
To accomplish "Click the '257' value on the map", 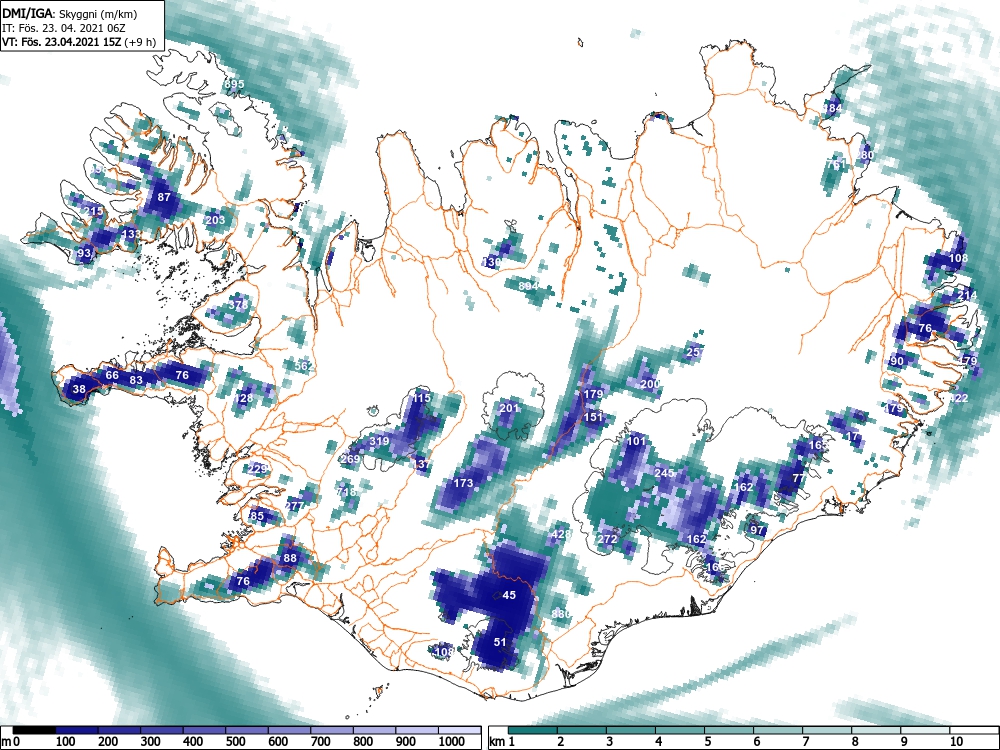I will pos(696,352).
